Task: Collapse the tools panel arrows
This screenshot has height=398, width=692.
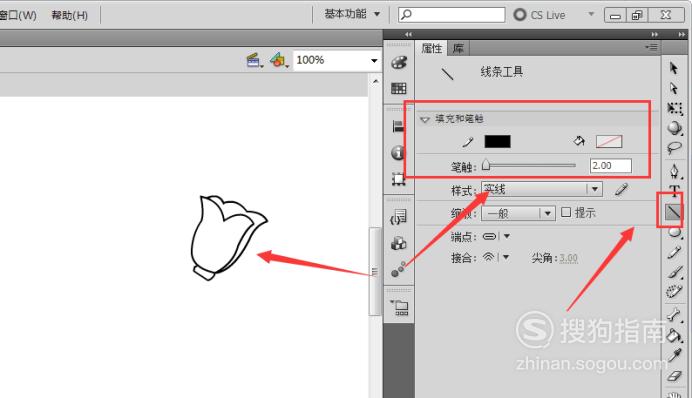Action: [682, 34]
